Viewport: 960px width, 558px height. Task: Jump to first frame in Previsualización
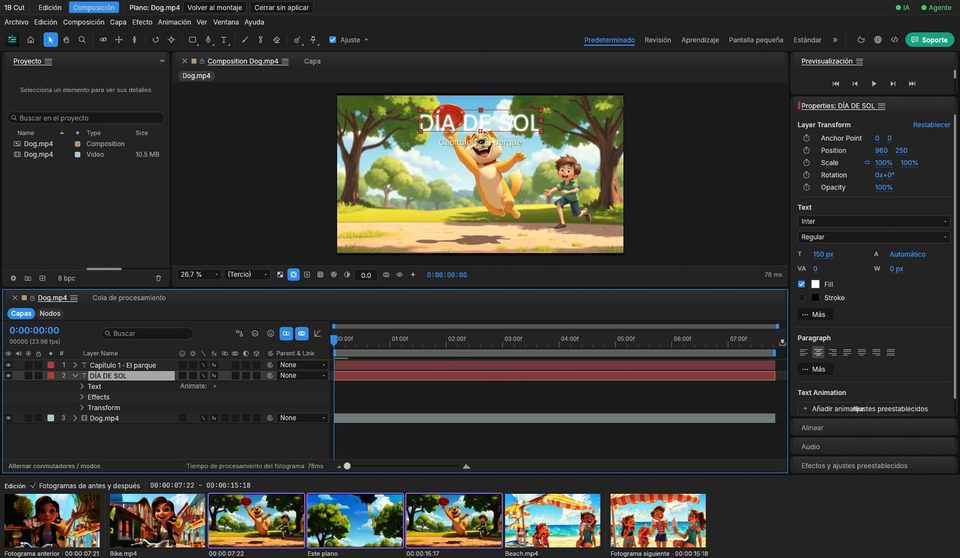click(x=836, y=83)
